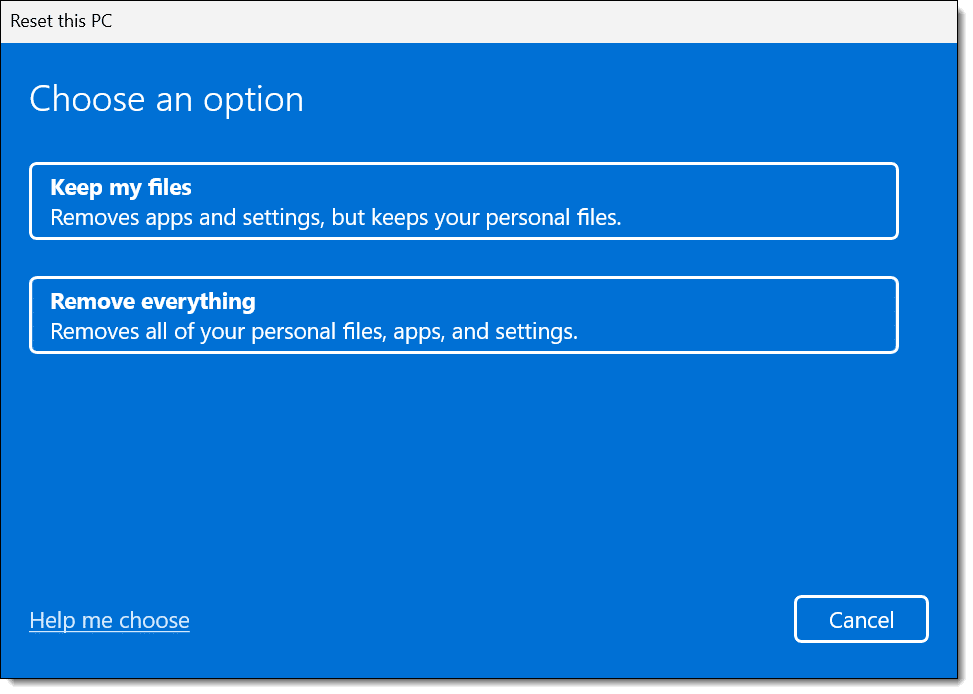Pick the option wiping files, apps, and settings

point(464,315)
